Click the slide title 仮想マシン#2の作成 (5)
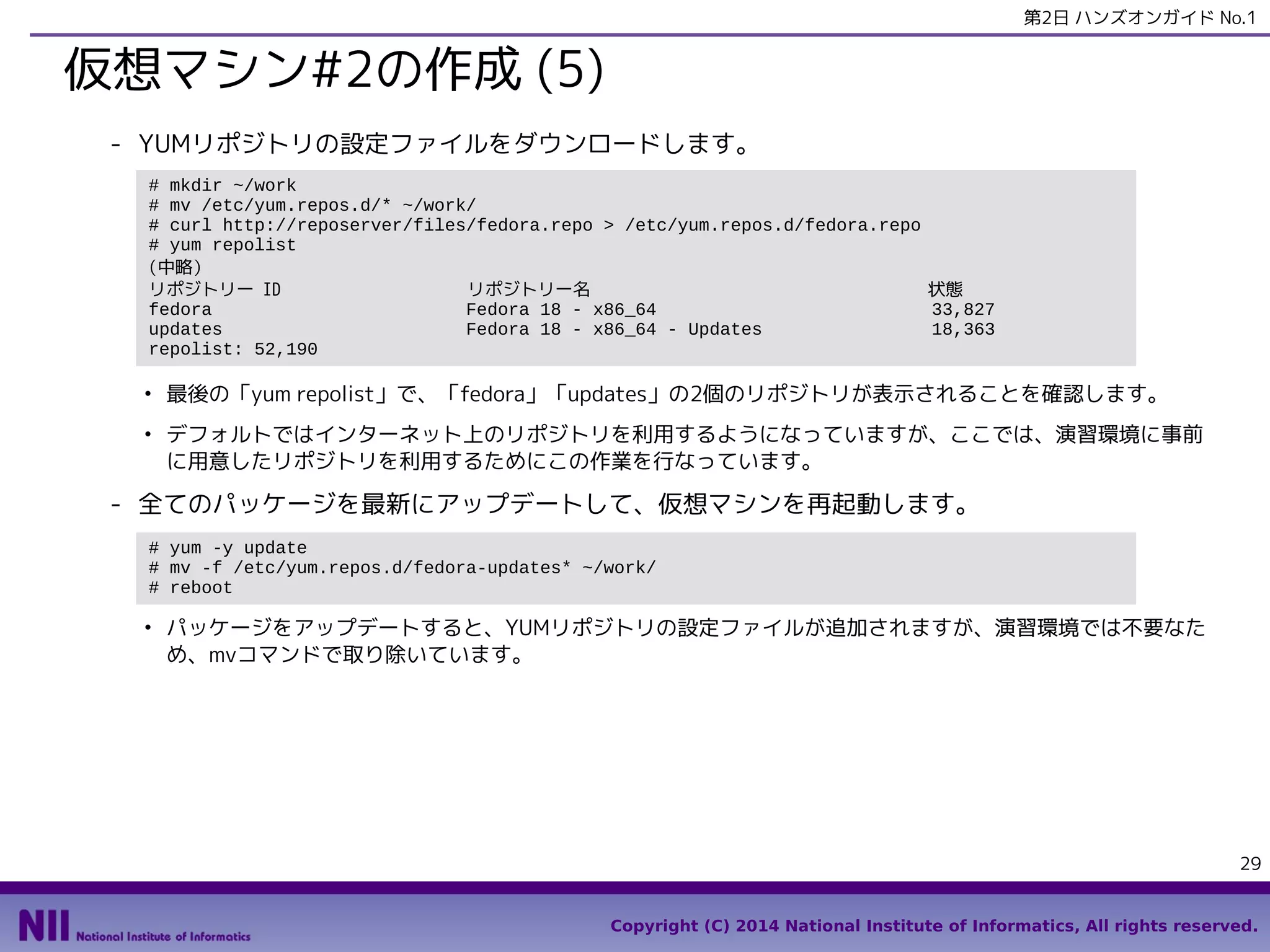This screenshot has width=1270, height=952. 334,70
